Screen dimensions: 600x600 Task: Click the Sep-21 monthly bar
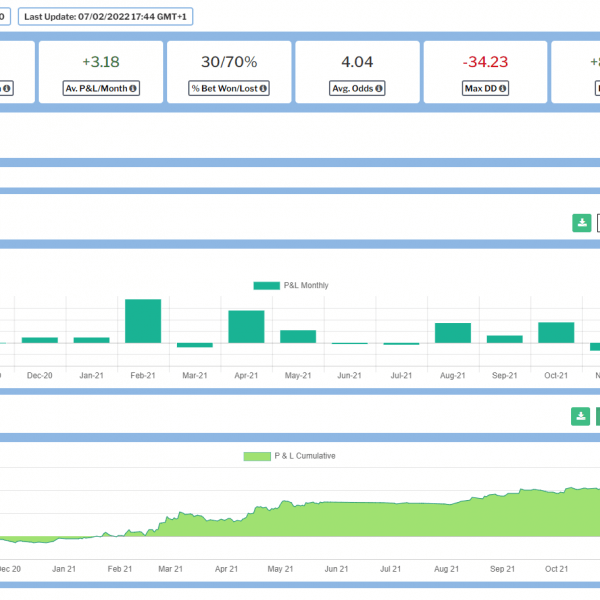click(504, 339)
